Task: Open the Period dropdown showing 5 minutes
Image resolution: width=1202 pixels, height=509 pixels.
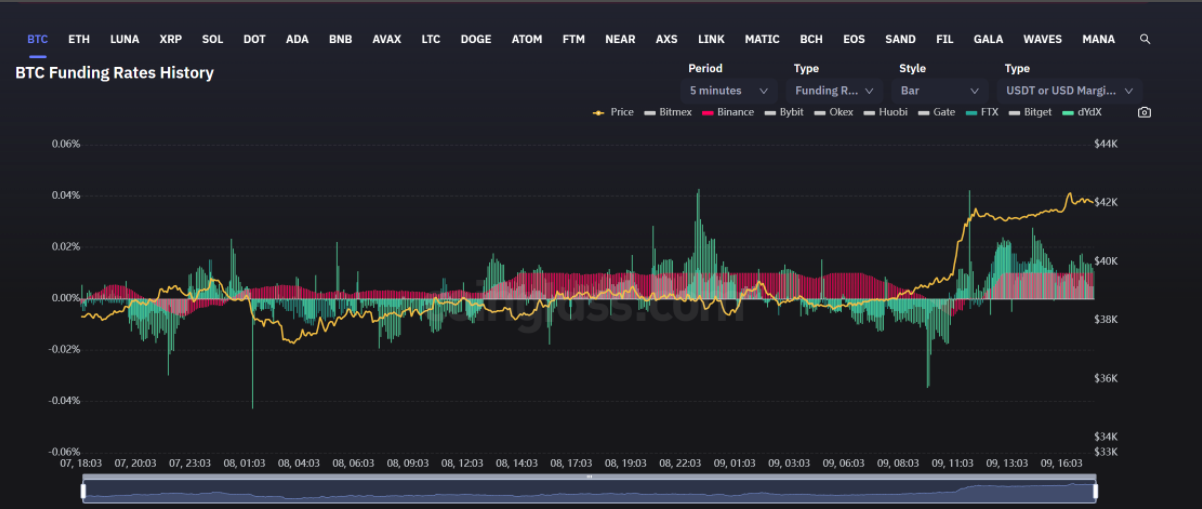Action: [x=730, y=90]
